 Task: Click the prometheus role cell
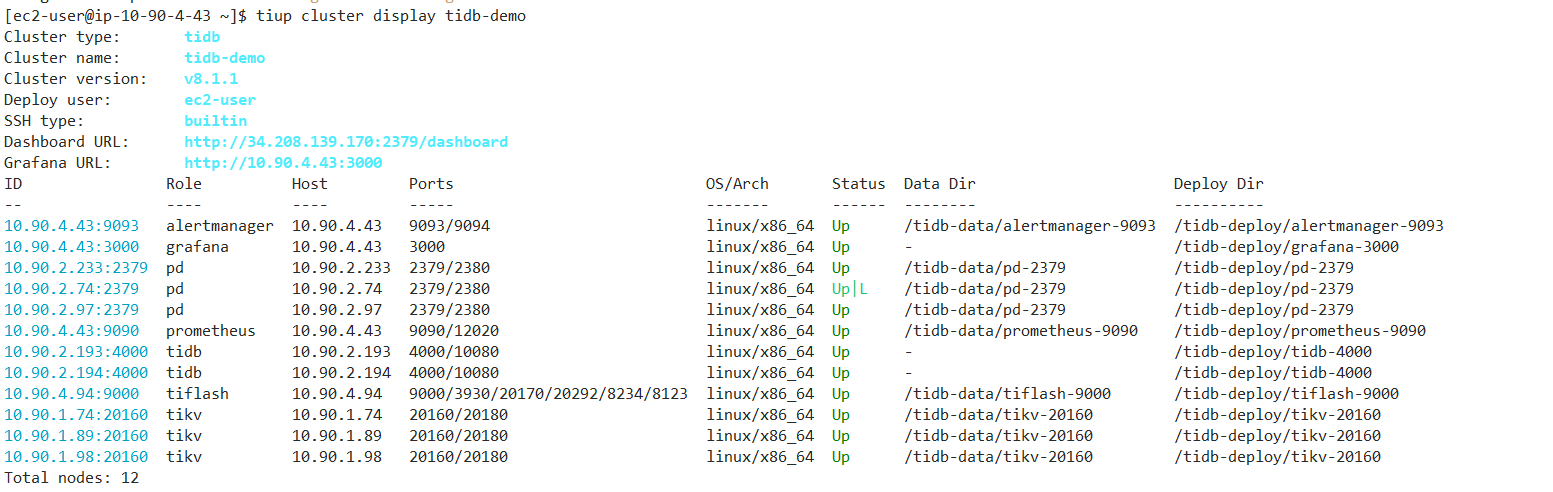coord(211,331)
